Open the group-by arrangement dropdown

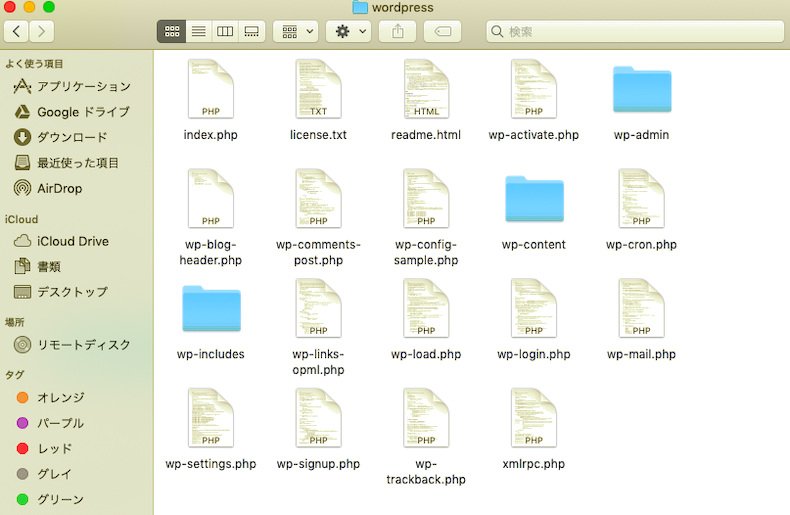(296, 32)
